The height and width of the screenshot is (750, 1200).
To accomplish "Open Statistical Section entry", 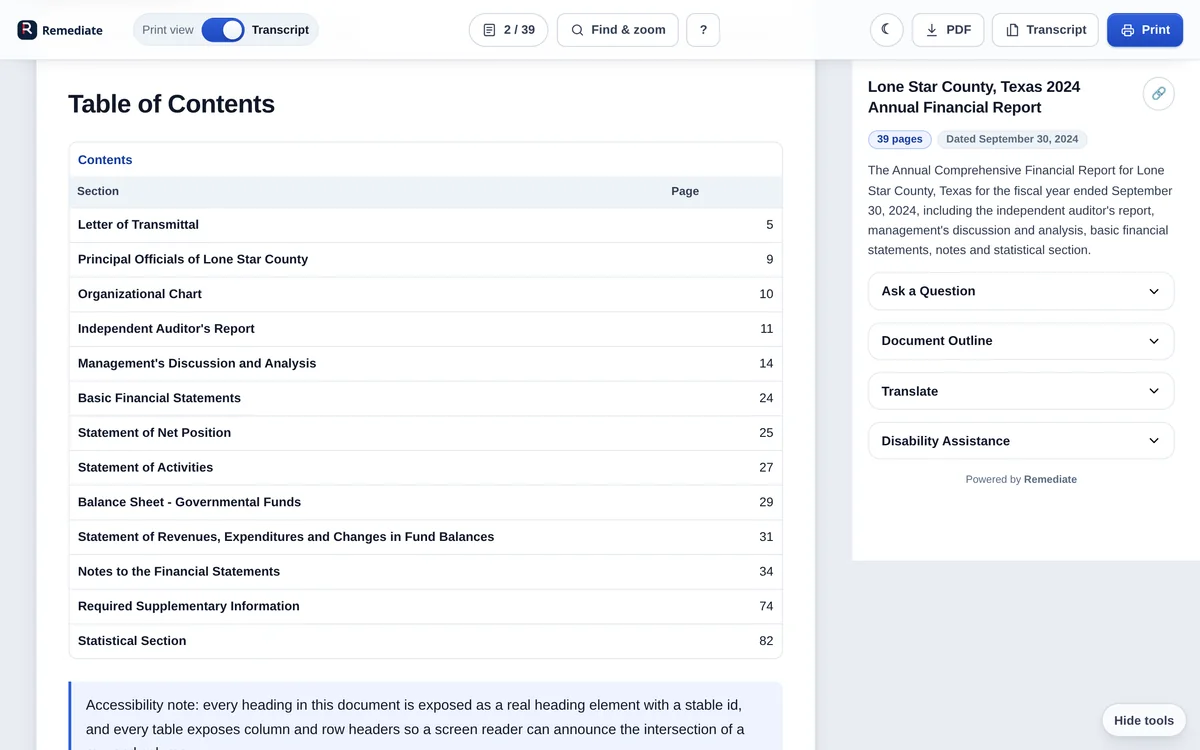I will click(425, 641).
